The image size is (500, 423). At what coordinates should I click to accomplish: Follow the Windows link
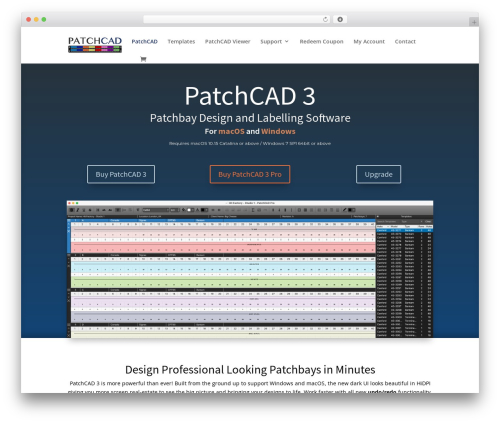pos(278,131)
